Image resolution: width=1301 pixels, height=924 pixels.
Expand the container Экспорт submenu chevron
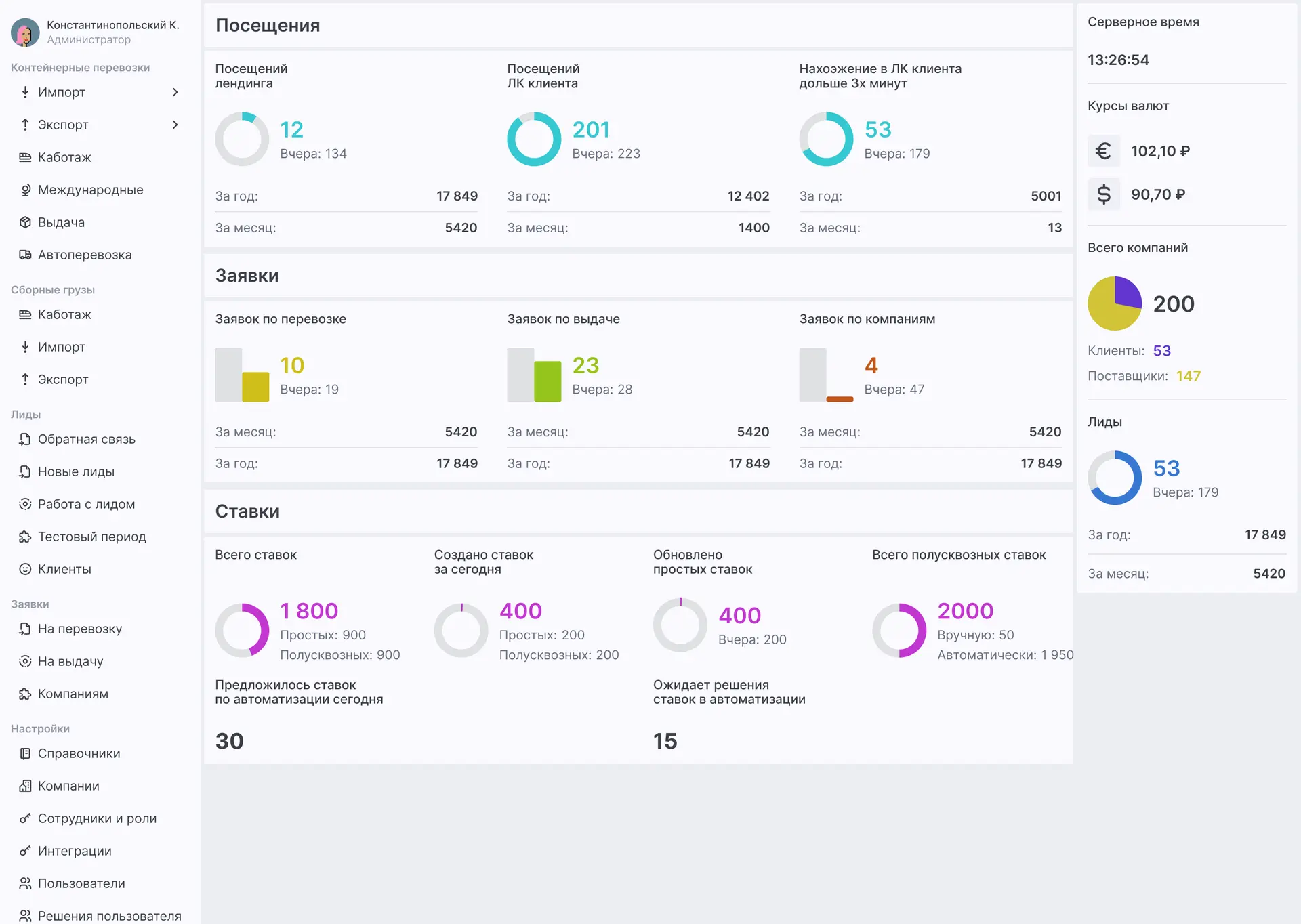(x=175, y=125)
